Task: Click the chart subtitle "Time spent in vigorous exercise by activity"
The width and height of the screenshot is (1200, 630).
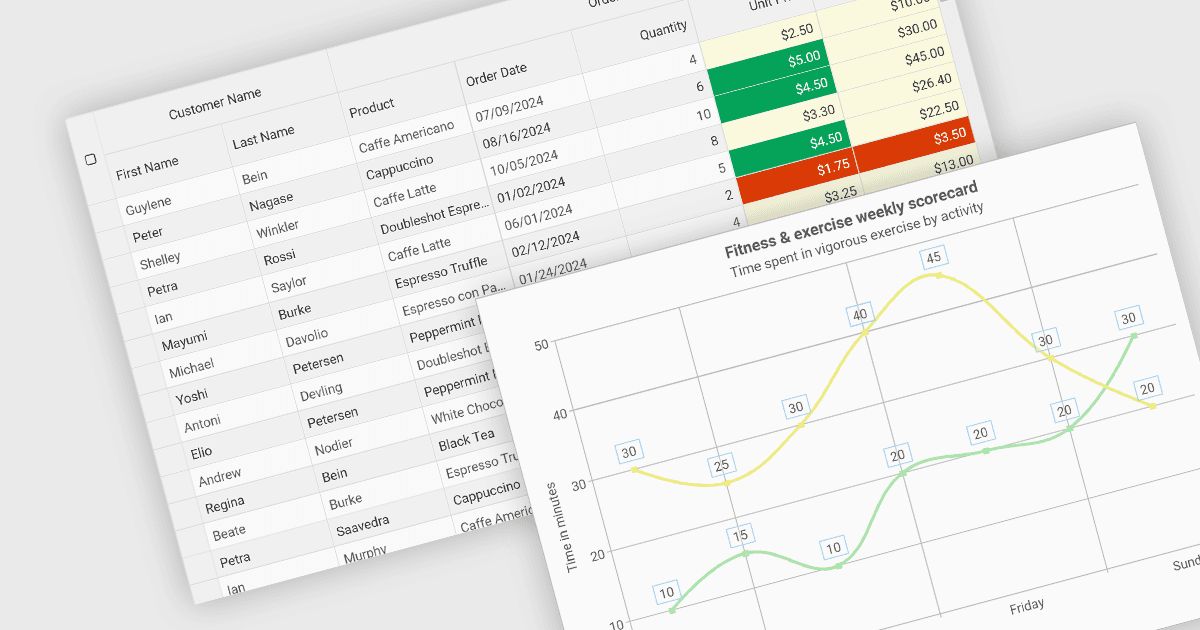Action: point(858,239)
